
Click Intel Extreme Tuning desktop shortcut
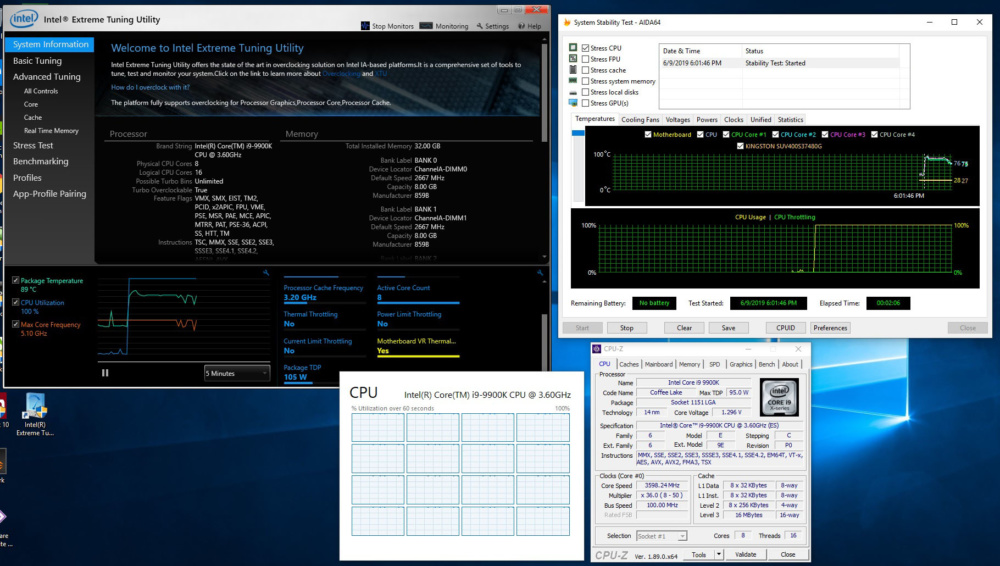[x=34, y=415]
